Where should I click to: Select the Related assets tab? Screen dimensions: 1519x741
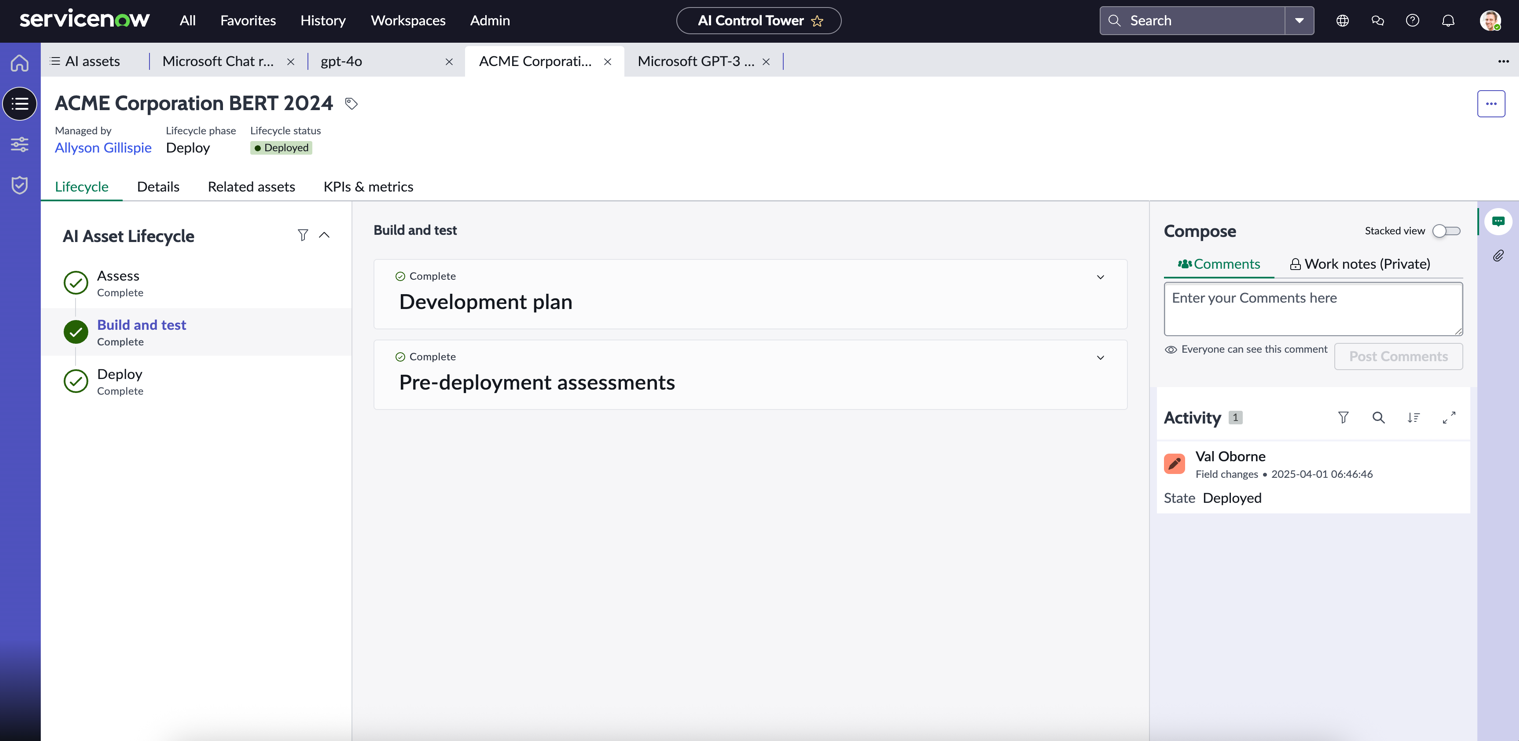(x=251, y=187)
